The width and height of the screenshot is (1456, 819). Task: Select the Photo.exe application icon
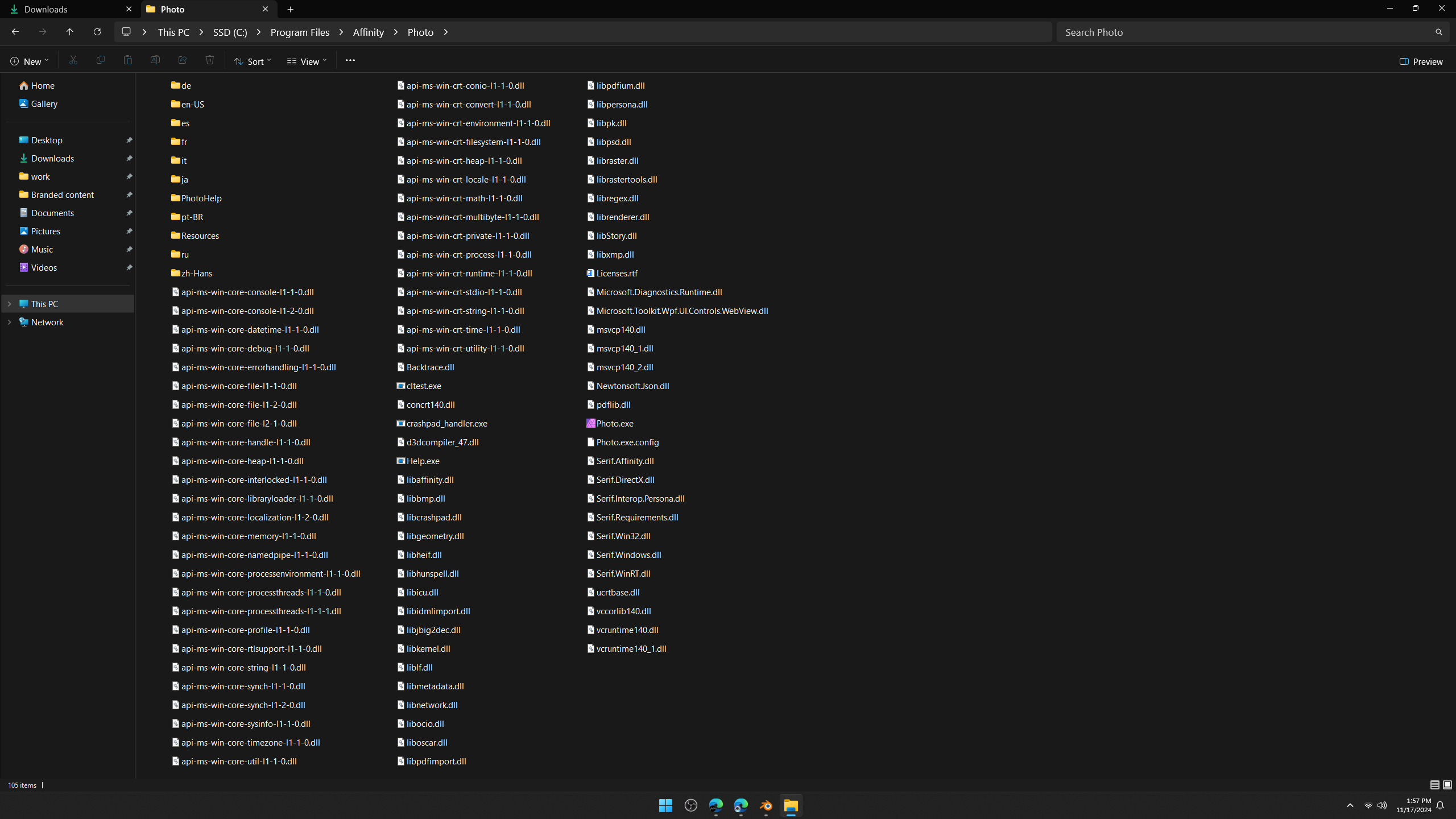coord(591,423)
